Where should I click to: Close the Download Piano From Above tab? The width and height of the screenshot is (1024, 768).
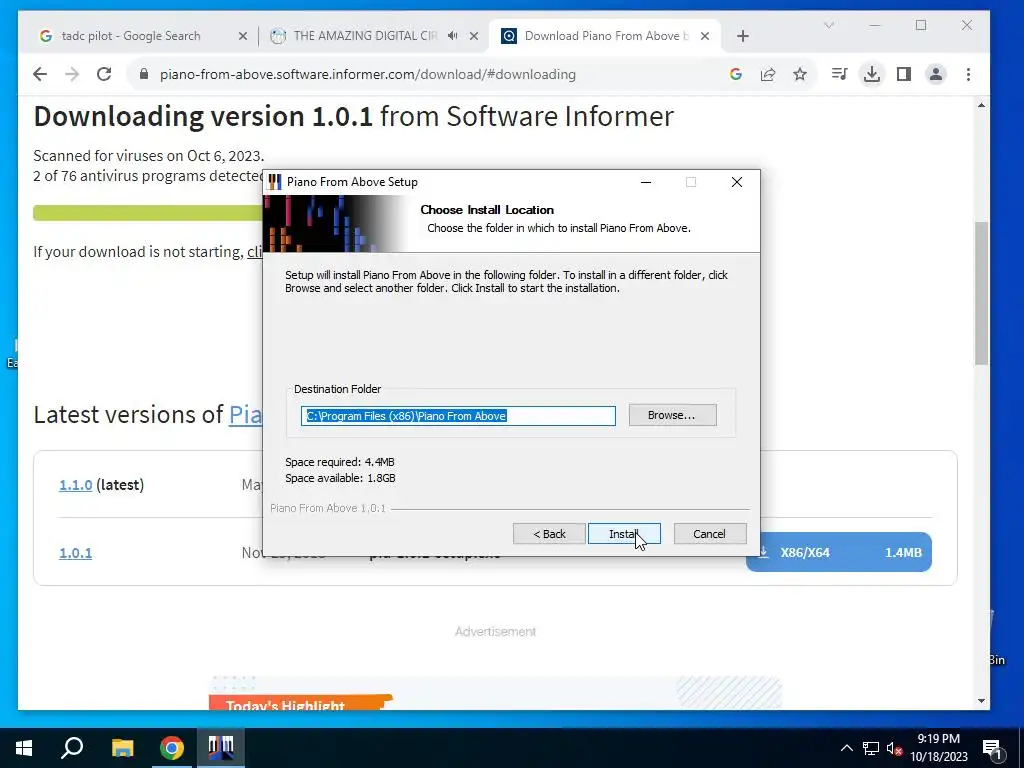(x=705, y=36)
